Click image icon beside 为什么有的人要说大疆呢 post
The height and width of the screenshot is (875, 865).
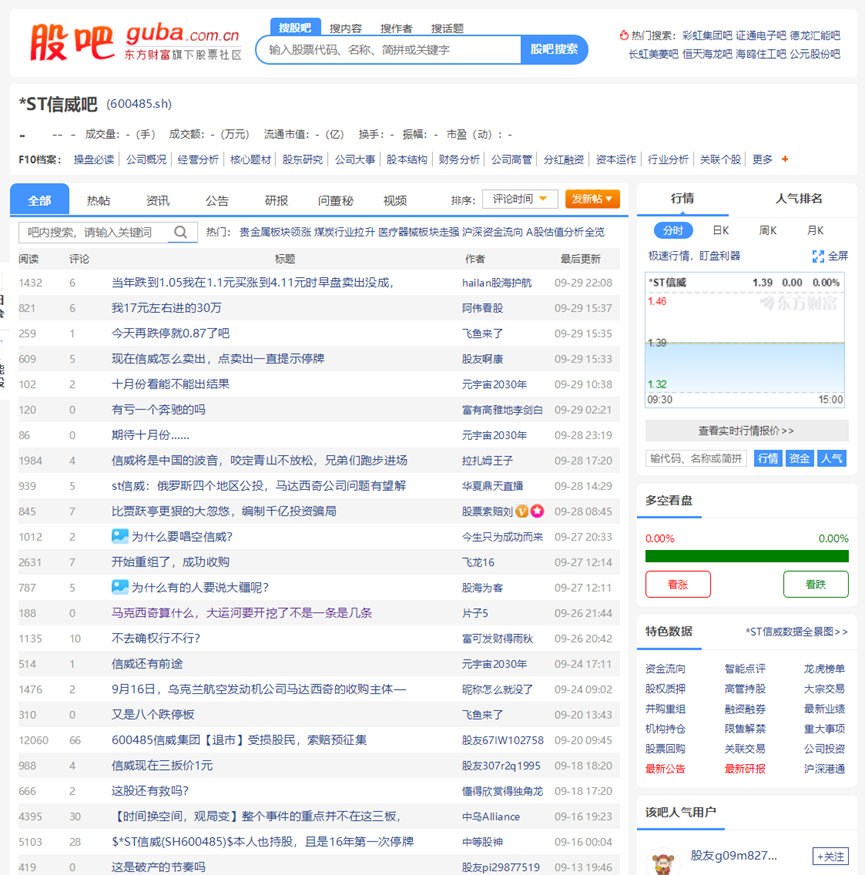120,587
